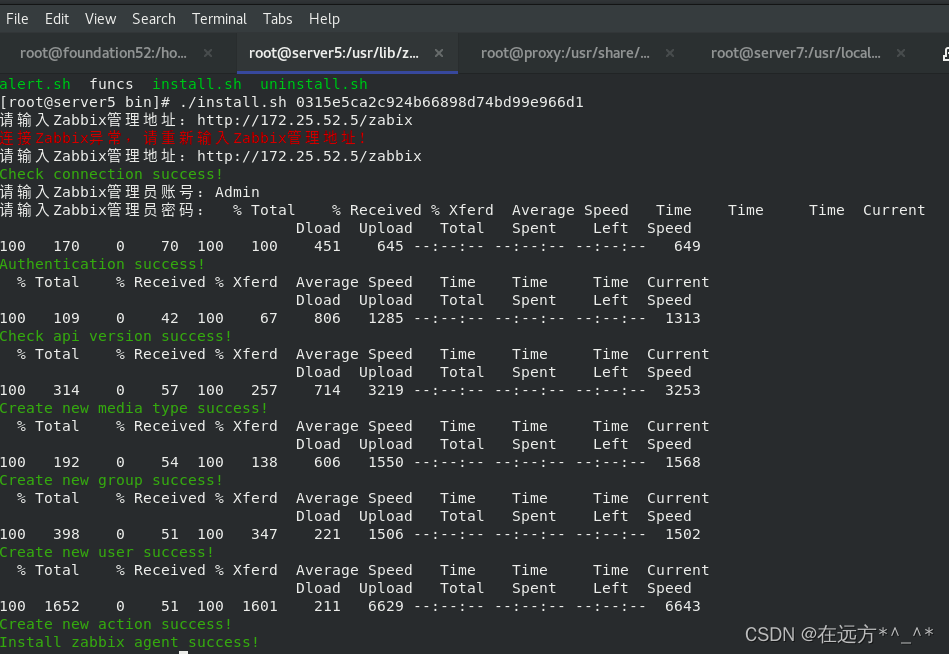The image size is (949, 654).
Task: Click the install.sh name in listing
Action: (197, 84)
